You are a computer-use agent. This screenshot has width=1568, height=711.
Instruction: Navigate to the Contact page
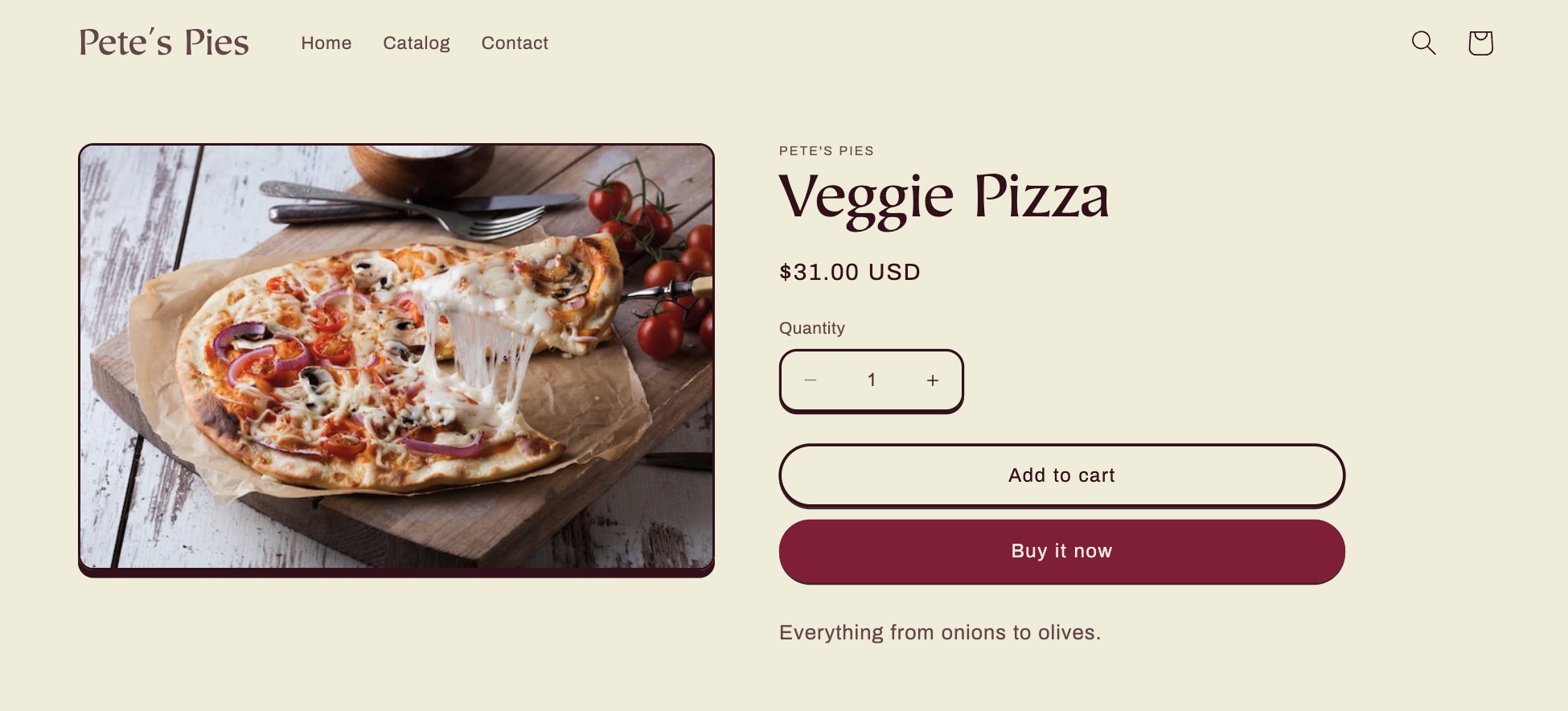[515, 43]
